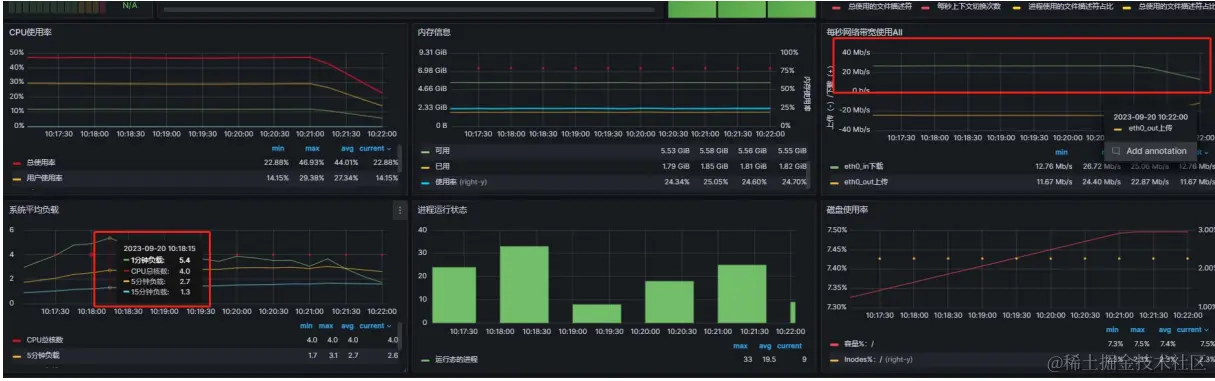
Task: Sort CPU使用率 legend by max column
Action: point(312,148)
